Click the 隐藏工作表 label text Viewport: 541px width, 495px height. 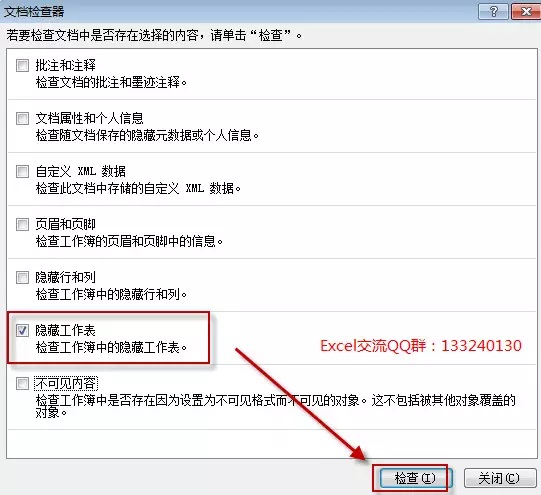[66, 330]
